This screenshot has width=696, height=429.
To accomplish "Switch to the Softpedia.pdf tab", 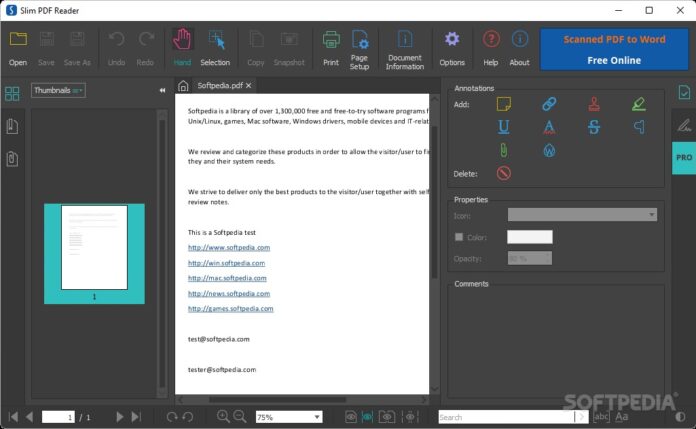I will pyautogui.click(x=219, y=86).
